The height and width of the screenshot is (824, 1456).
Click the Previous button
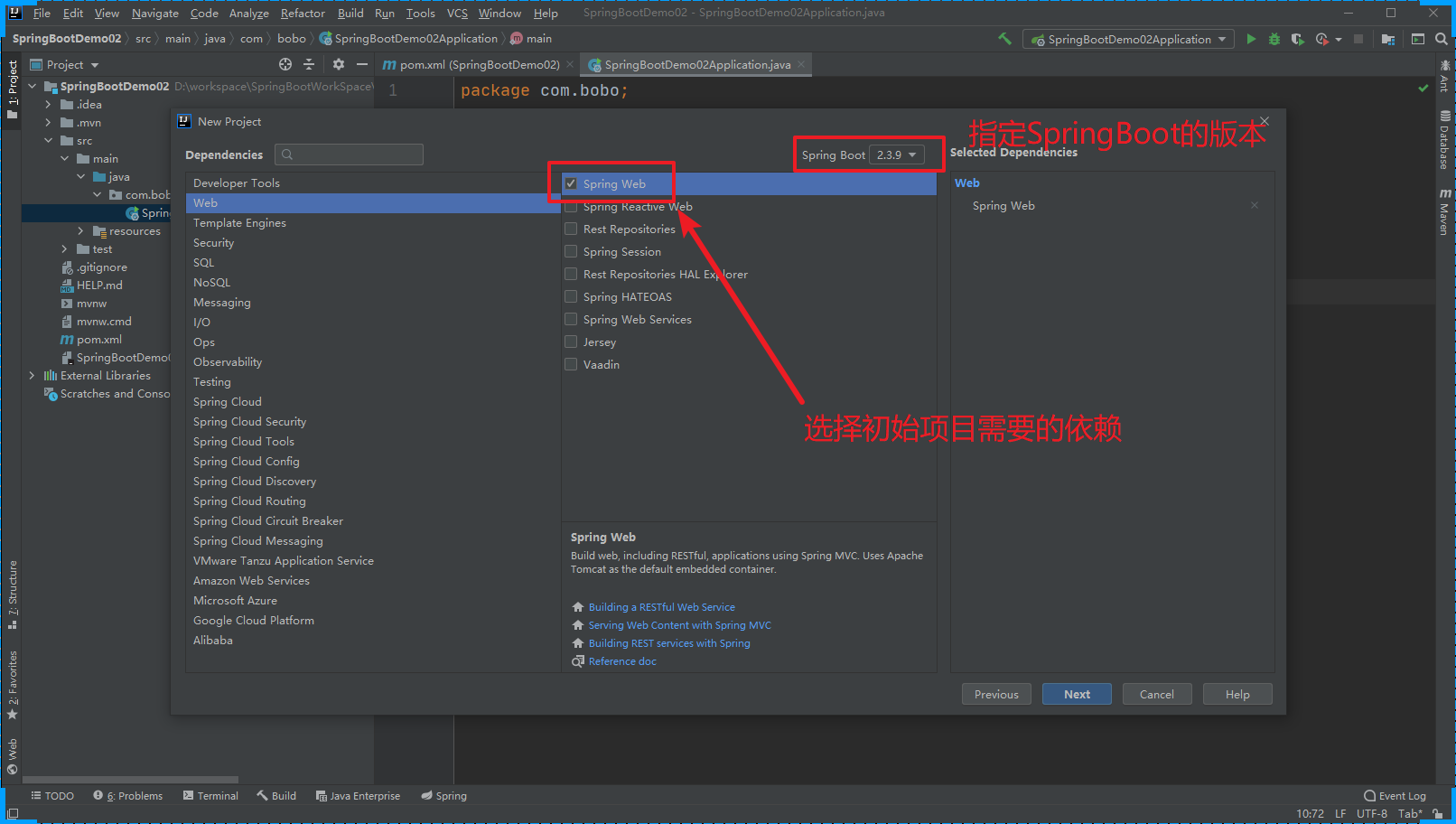tap(996, 694)
